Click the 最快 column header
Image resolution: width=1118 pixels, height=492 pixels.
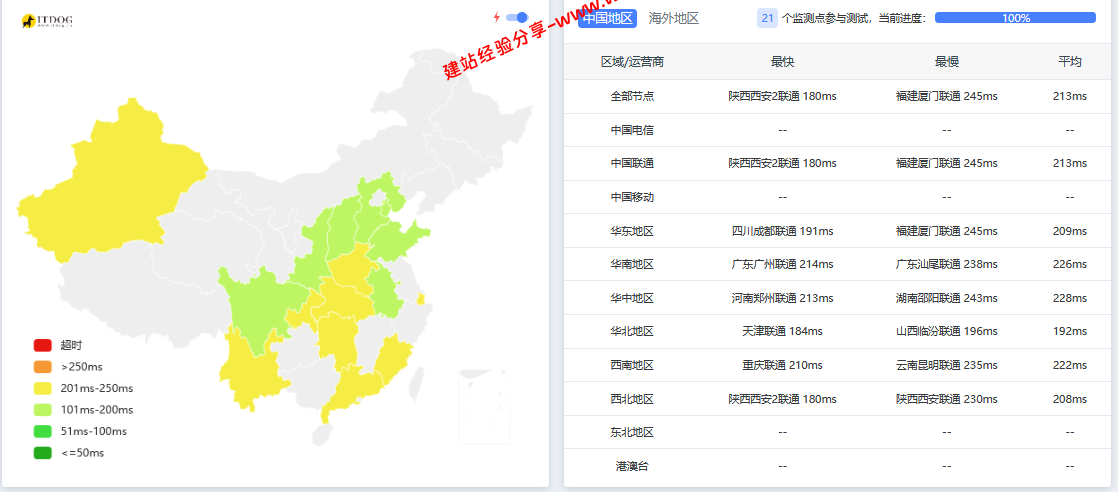pyautogui.click(x=782, y=62)
